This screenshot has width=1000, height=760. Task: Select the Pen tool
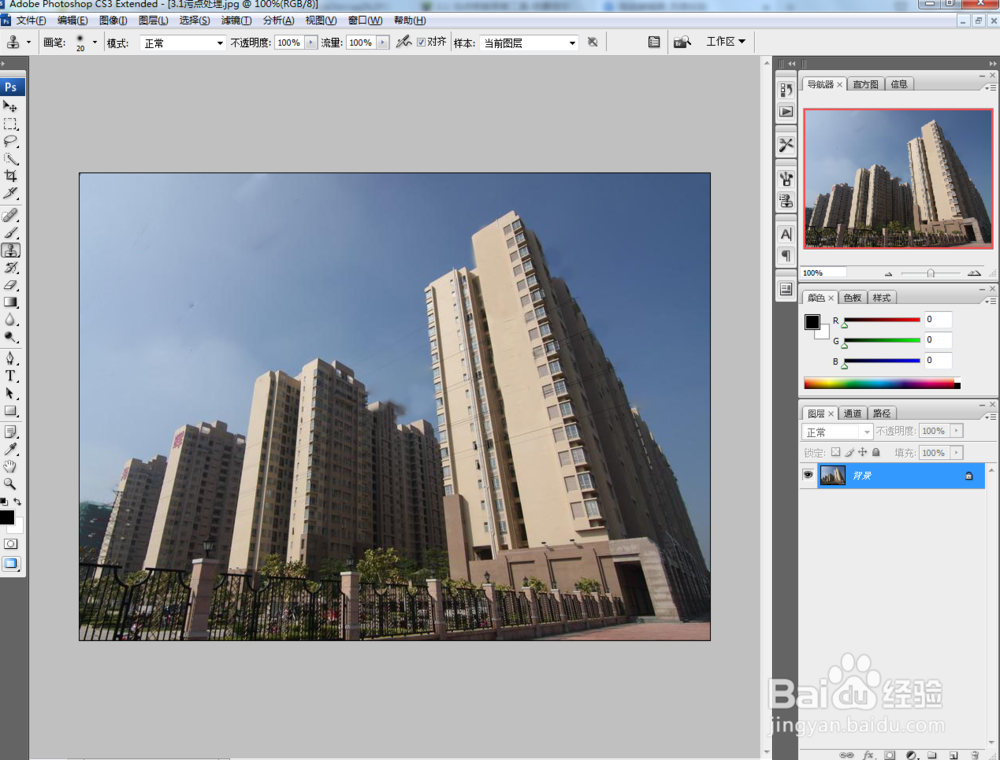point(10,359)
